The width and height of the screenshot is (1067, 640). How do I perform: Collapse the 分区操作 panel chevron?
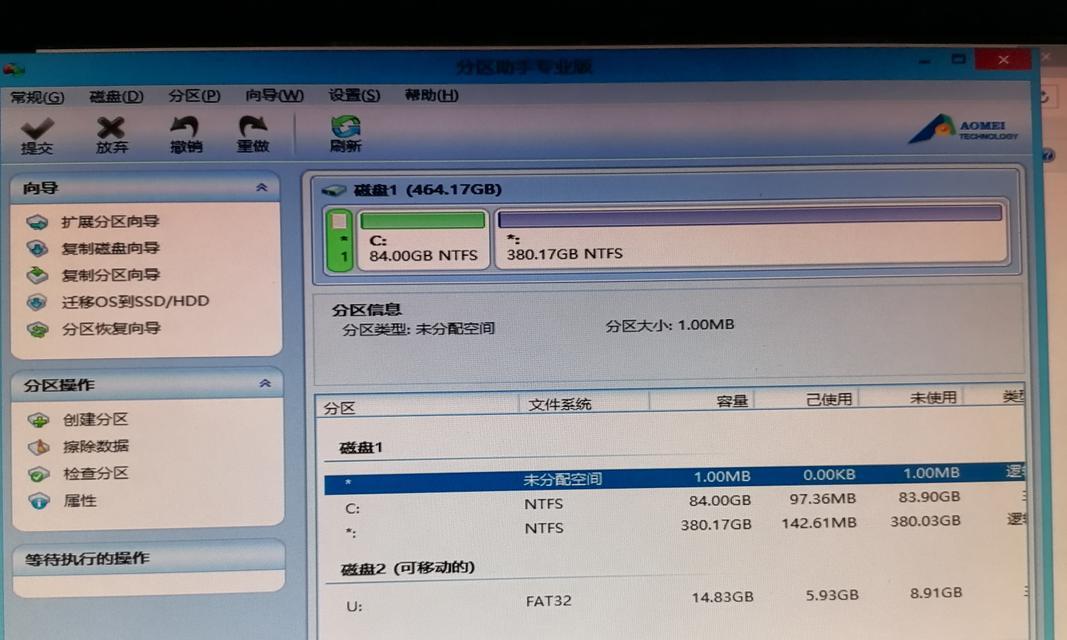tap(265, 384)
